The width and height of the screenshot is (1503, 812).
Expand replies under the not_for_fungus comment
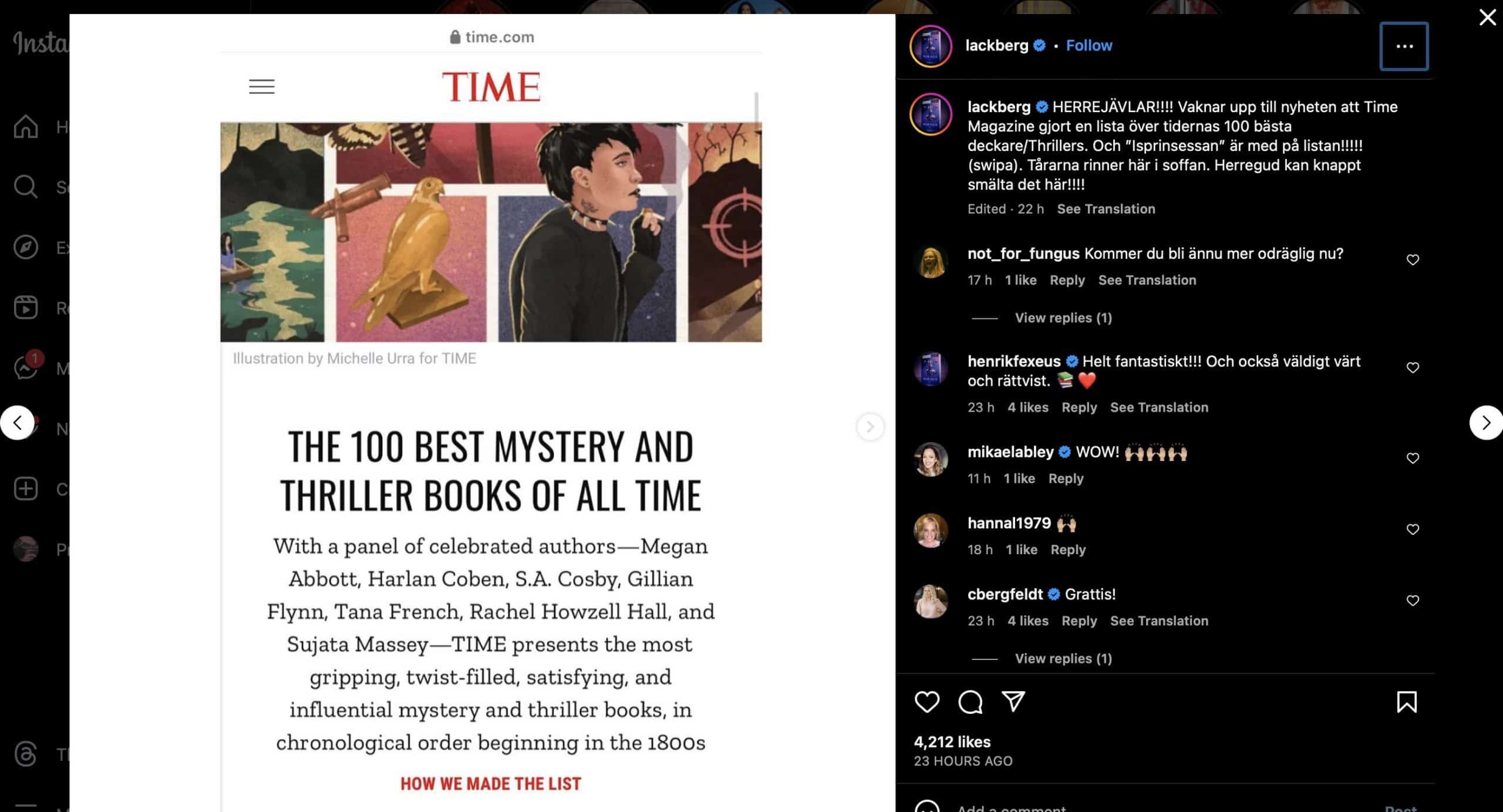click(x=1063, y=318)
